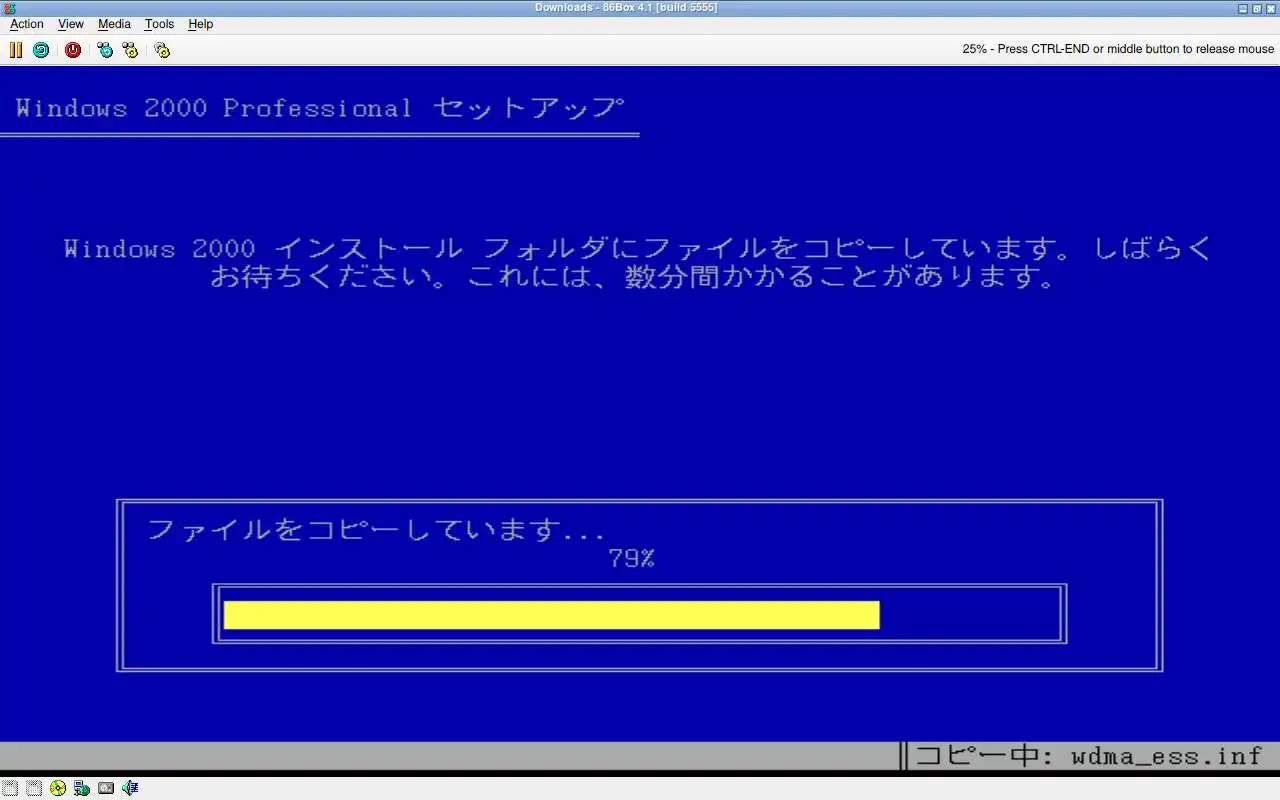Open machine settings via the gear toolbar icon

162,50
